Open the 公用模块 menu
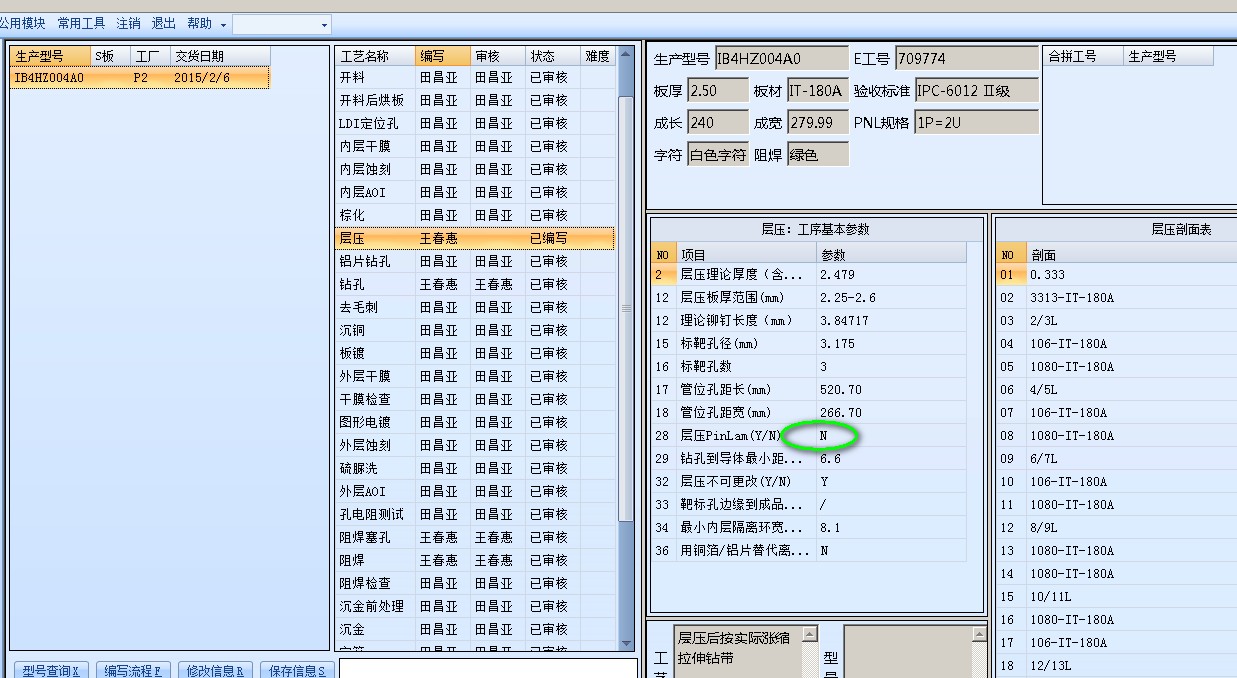Screen dimensions: 1237x678 pos(22,23)
